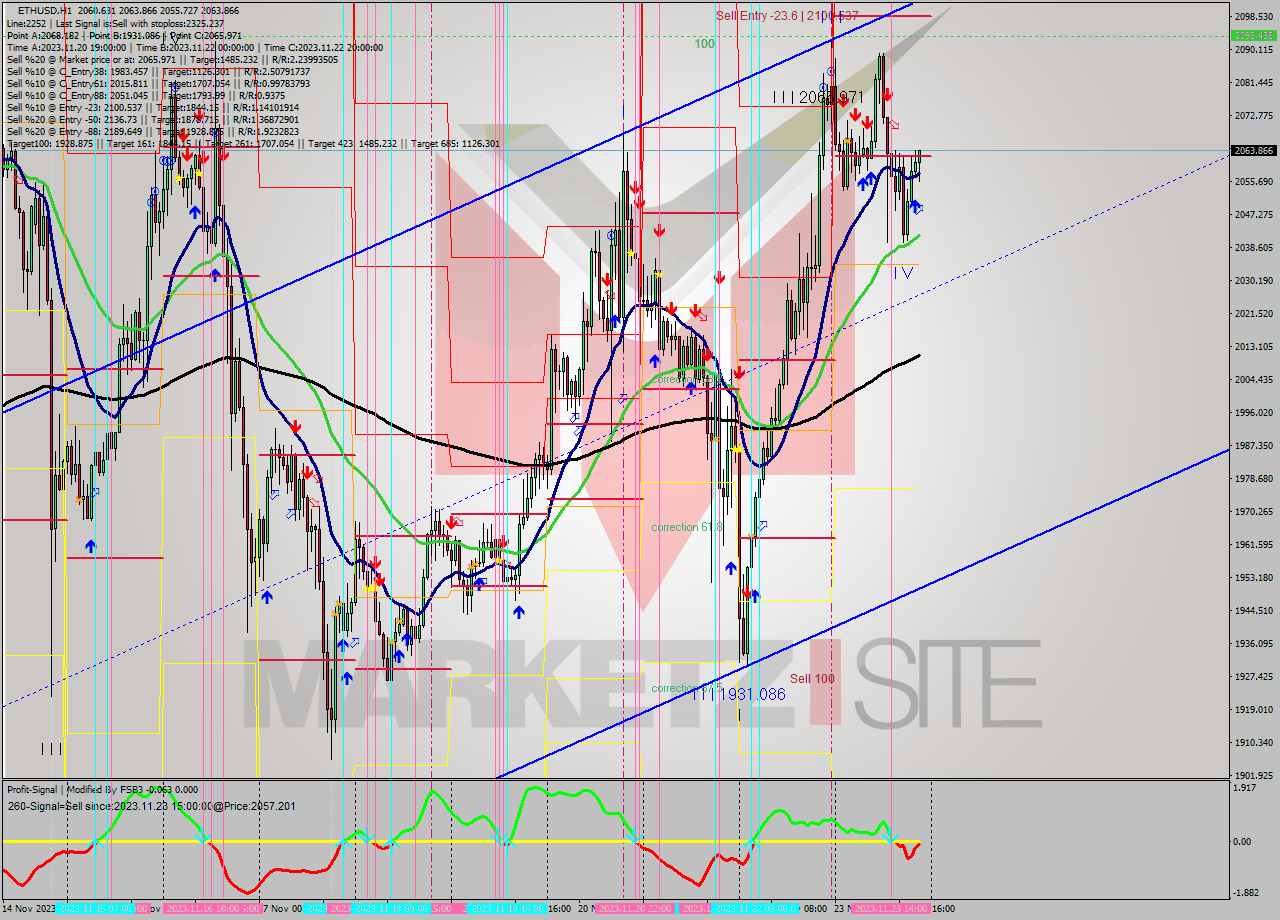Image resolution: width=1280 pixels, height=920 pixels.
Task: Select the 'Sell %10 @ Entry -23: 2100.537' row
Action: pos(152,107)
